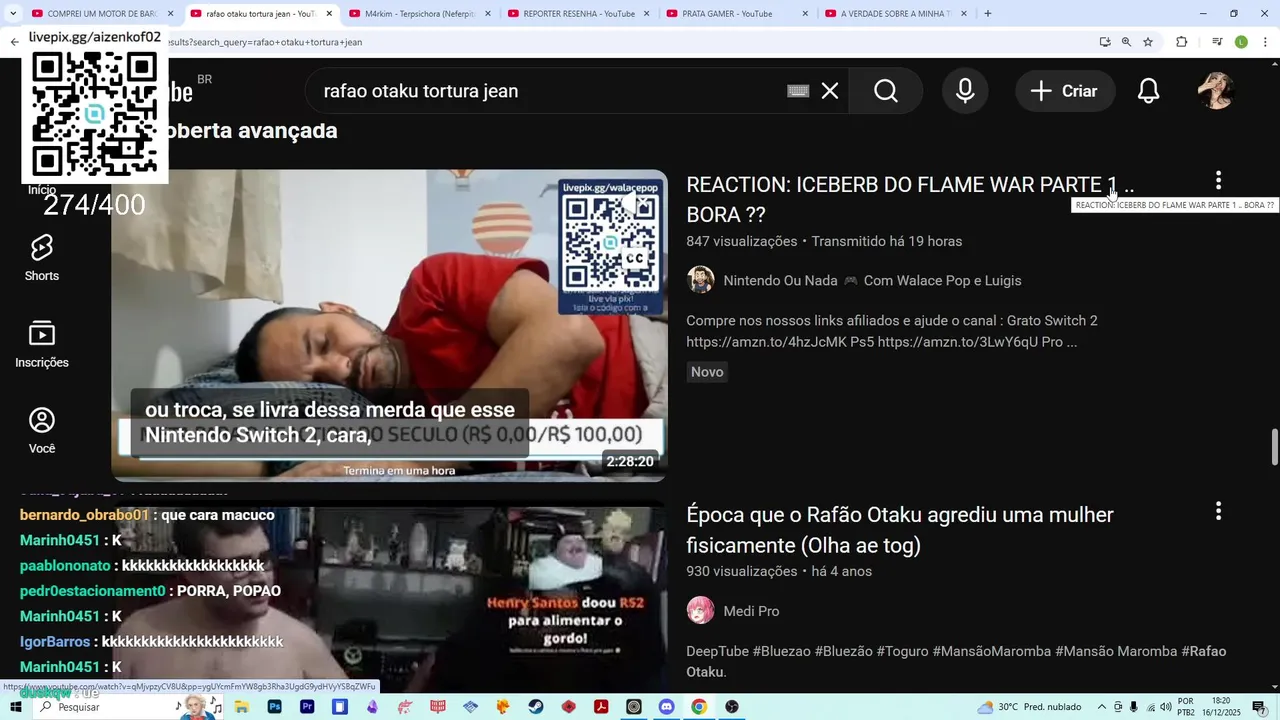Open the Você section in the sidebar
The height and width of the screenshot is (720, 1280).
pyautogui.click(x=42, y=431)
